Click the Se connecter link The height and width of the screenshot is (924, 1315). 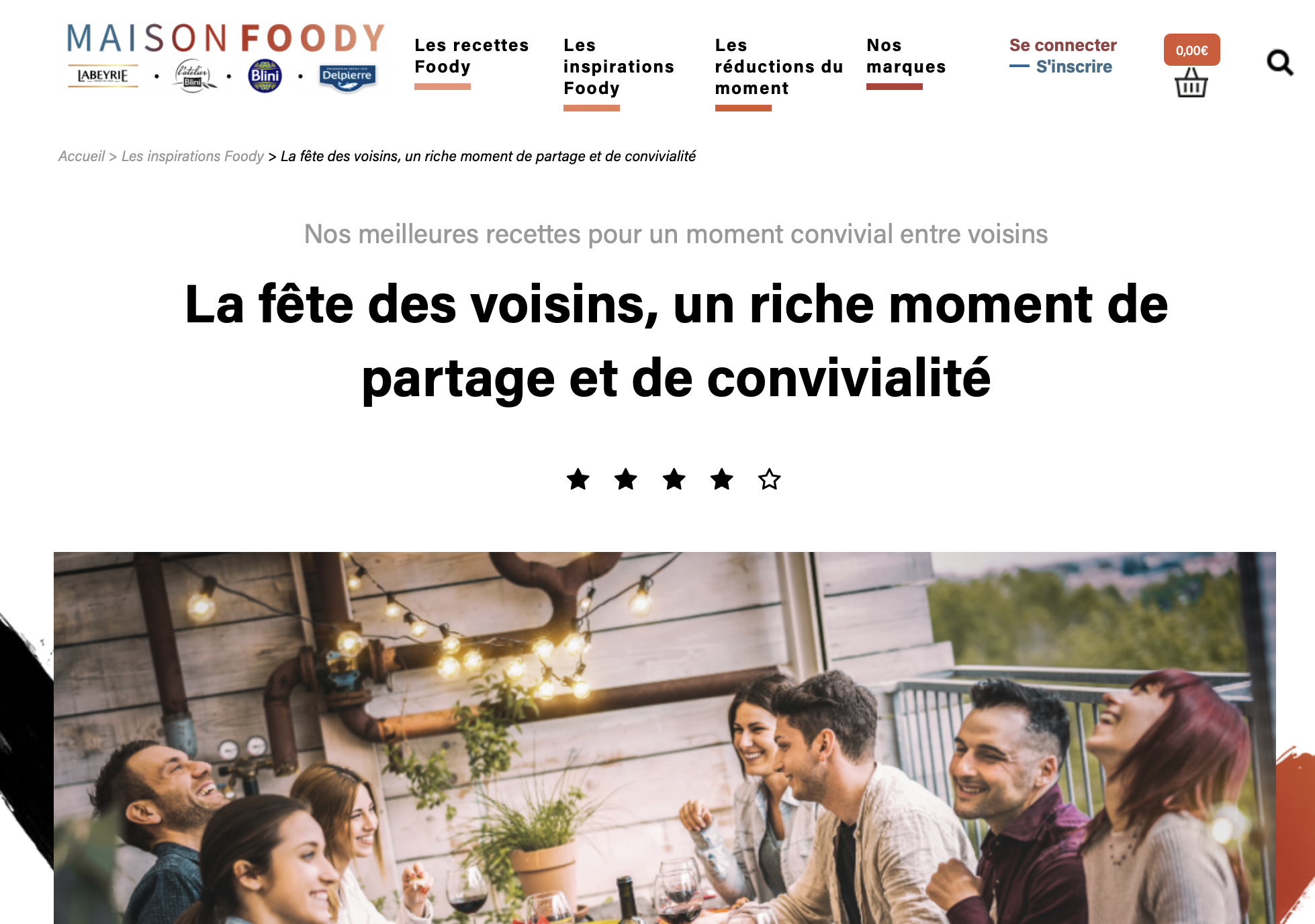pyautogui.click(x=1062, y=45)
